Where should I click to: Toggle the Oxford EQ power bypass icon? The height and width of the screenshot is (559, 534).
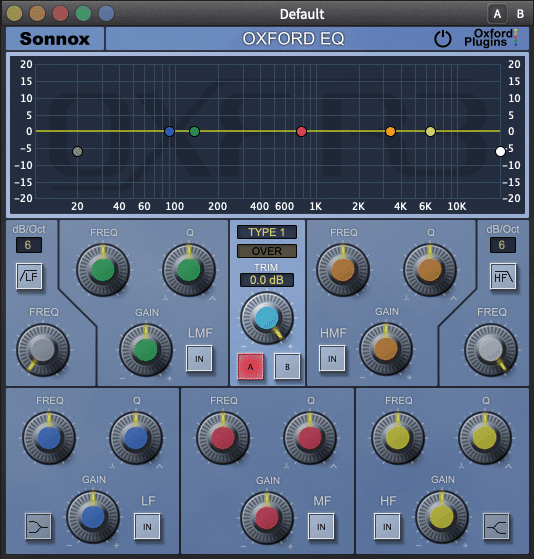tap(442, 39)
